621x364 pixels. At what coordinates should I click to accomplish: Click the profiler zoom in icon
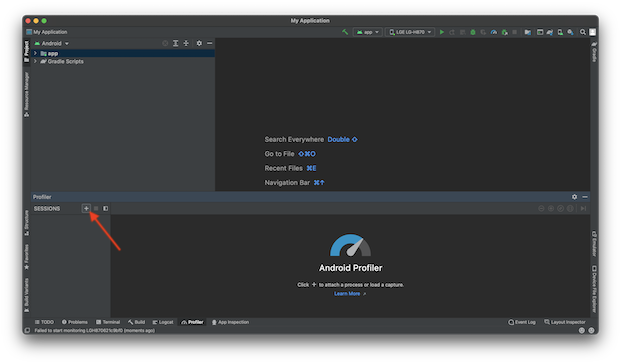click(551, 208)
